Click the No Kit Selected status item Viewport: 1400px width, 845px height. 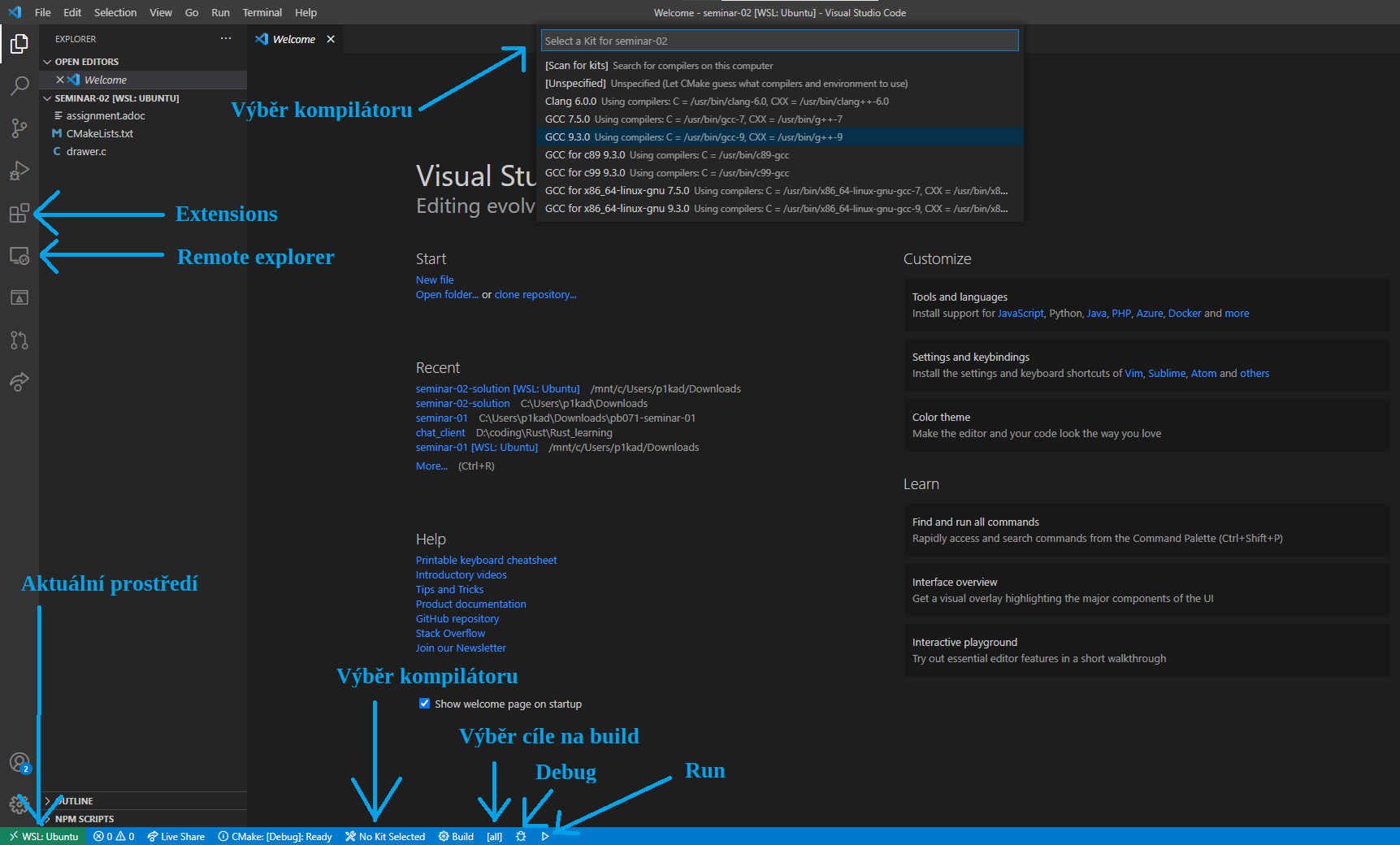point(385,836)
